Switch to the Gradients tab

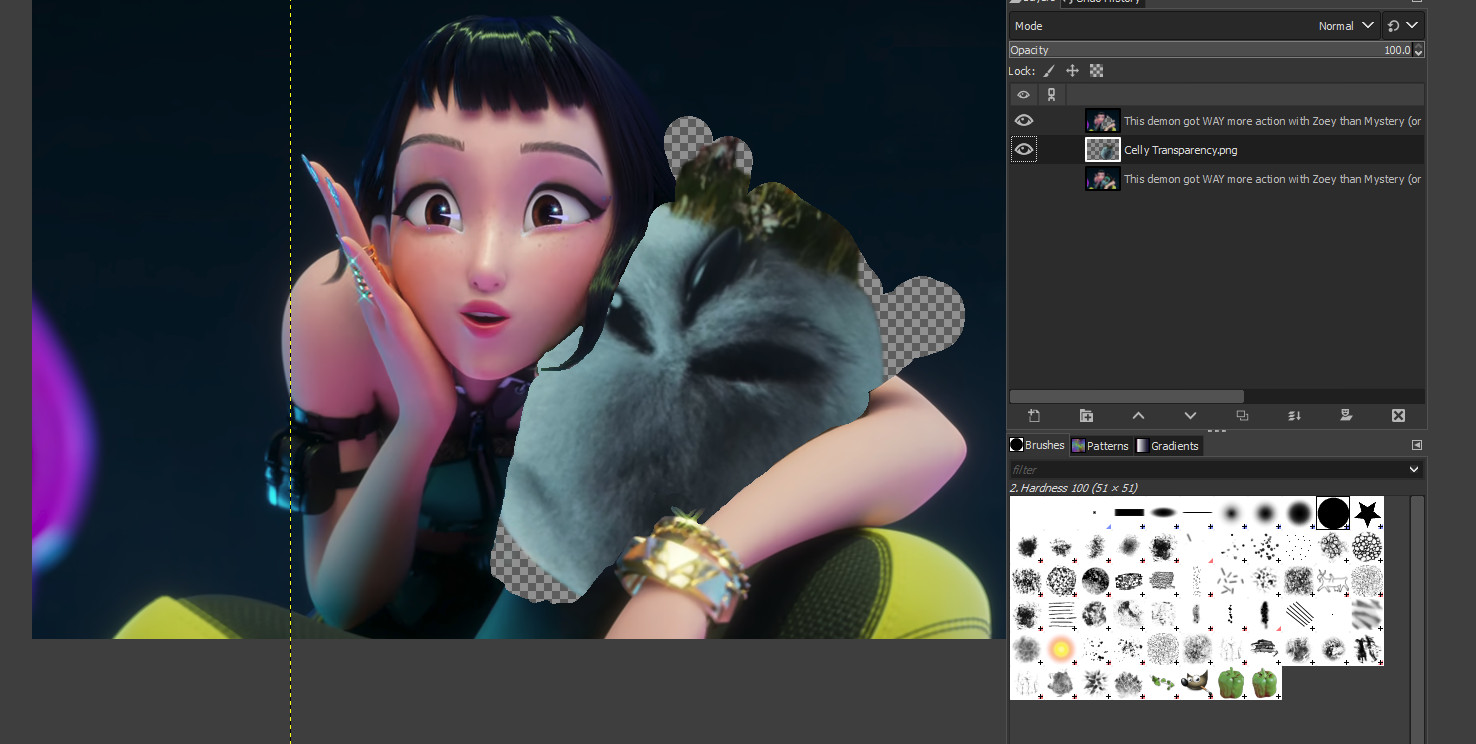1167,446
